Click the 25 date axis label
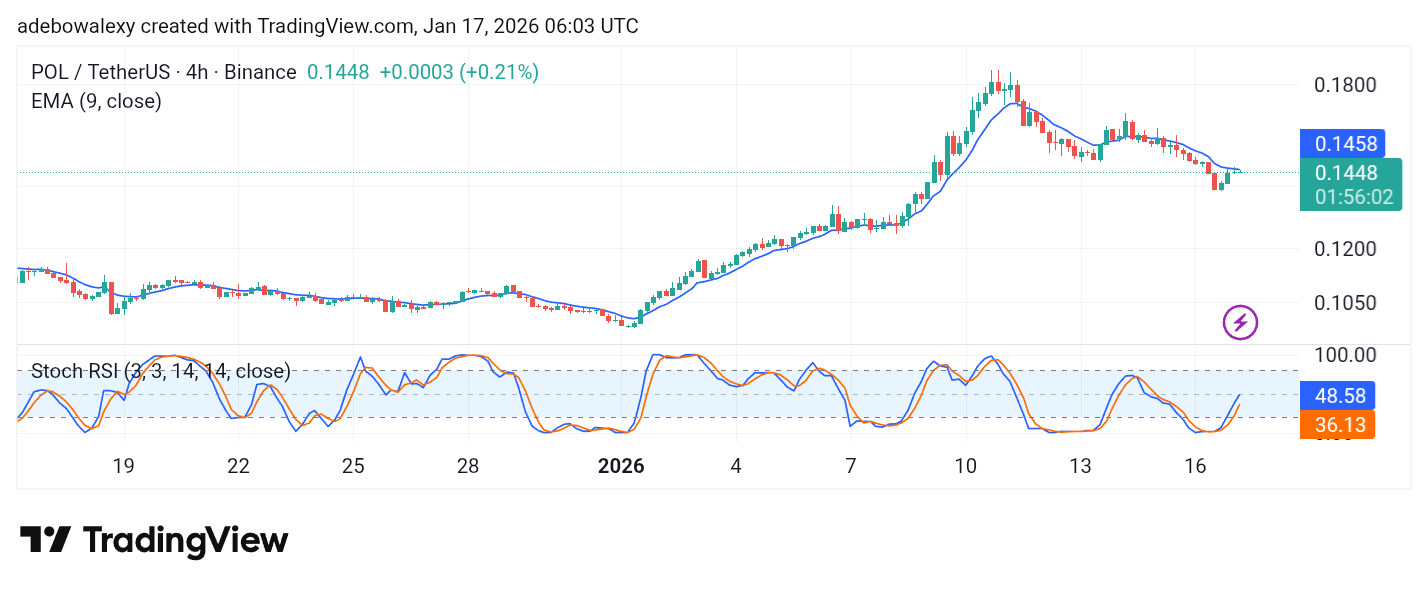Screen dimensions: 1428x591 coord(353,466)
